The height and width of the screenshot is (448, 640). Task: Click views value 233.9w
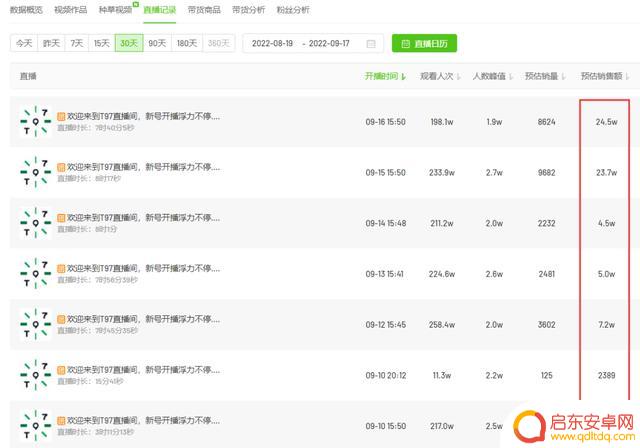coord(442,173)
